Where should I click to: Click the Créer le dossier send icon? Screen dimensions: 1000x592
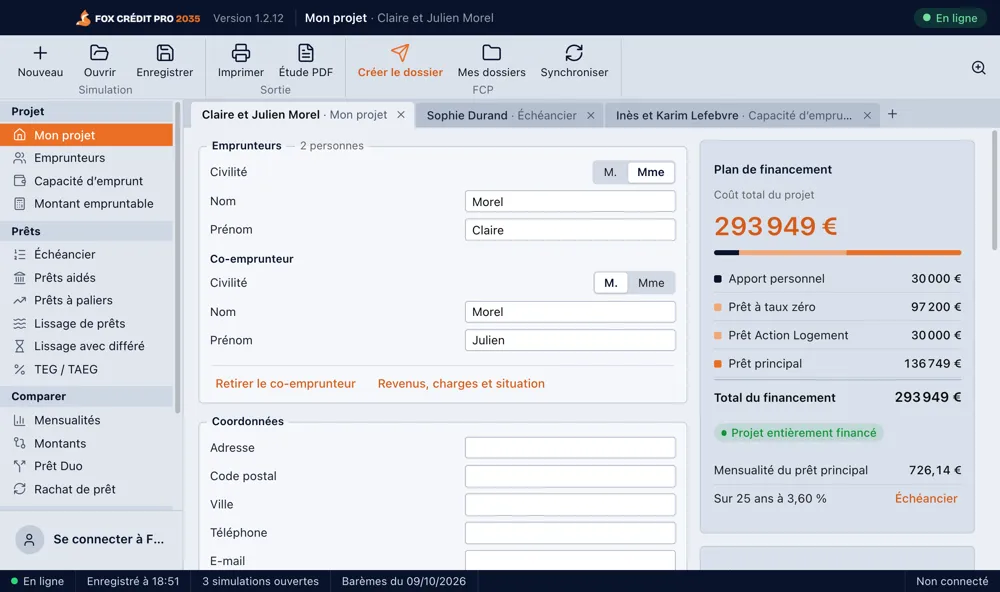click(x=400, y=53)
